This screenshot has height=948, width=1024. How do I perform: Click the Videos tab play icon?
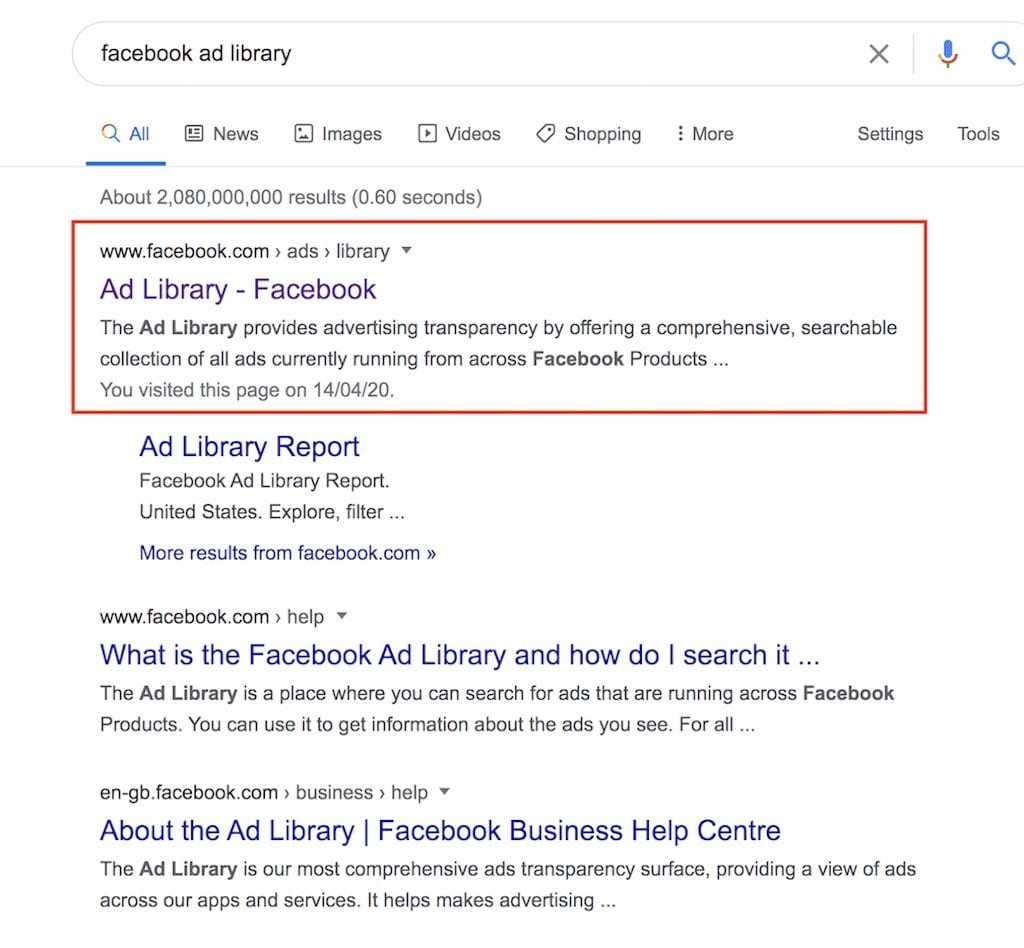(x=427, y=133)
